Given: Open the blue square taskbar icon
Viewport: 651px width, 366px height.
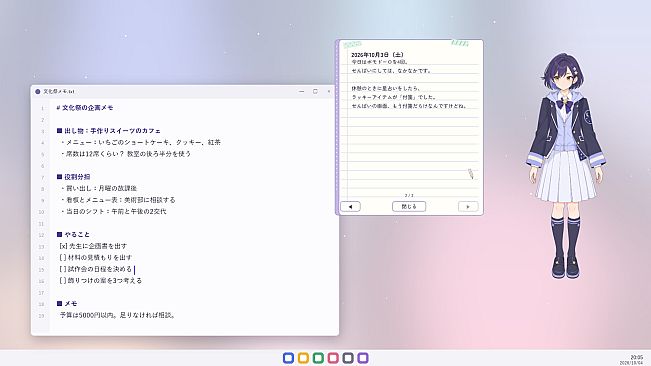Looking at the screenshot, I should point(288,358).
